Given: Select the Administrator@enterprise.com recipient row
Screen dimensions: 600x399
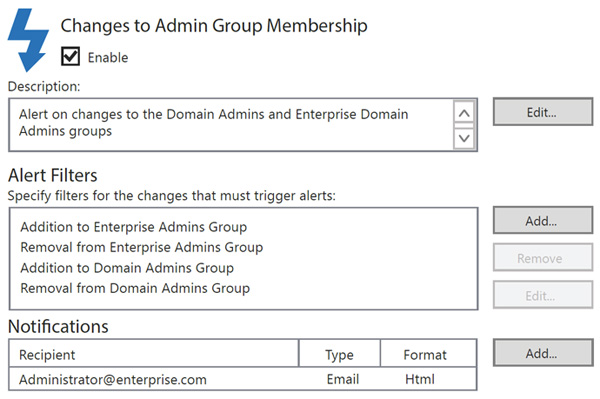Looking at the screenshot, I should [243, 379].
